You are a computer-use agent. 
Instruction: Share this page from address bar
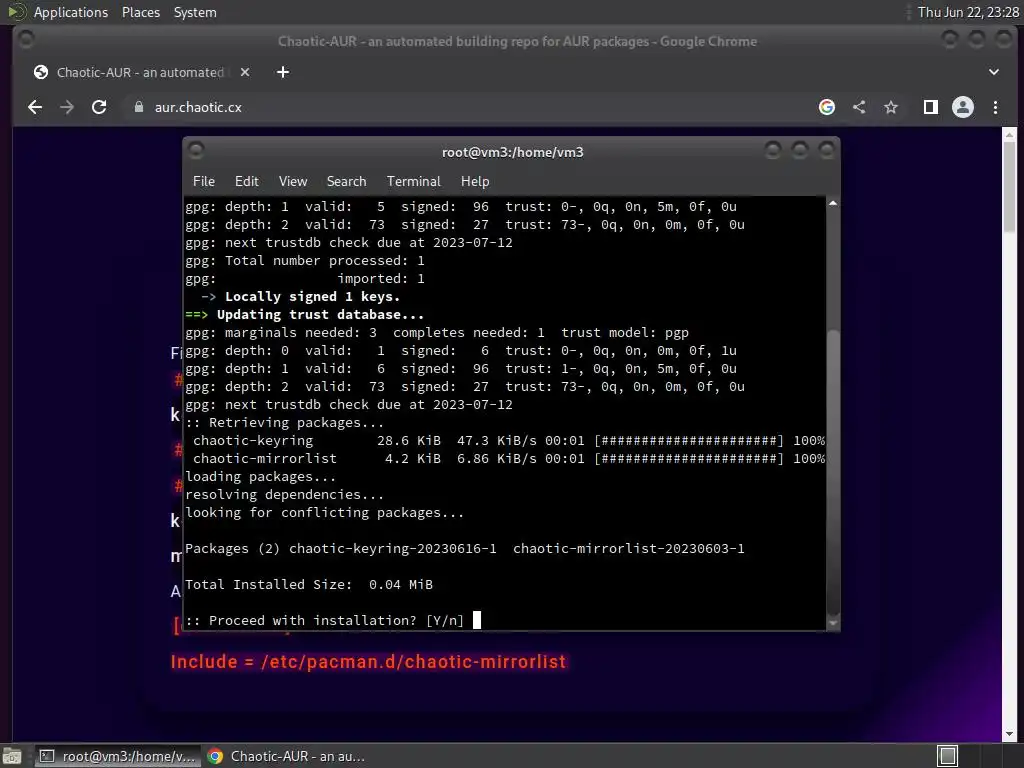pyautogui.click(x=859, y=107)
